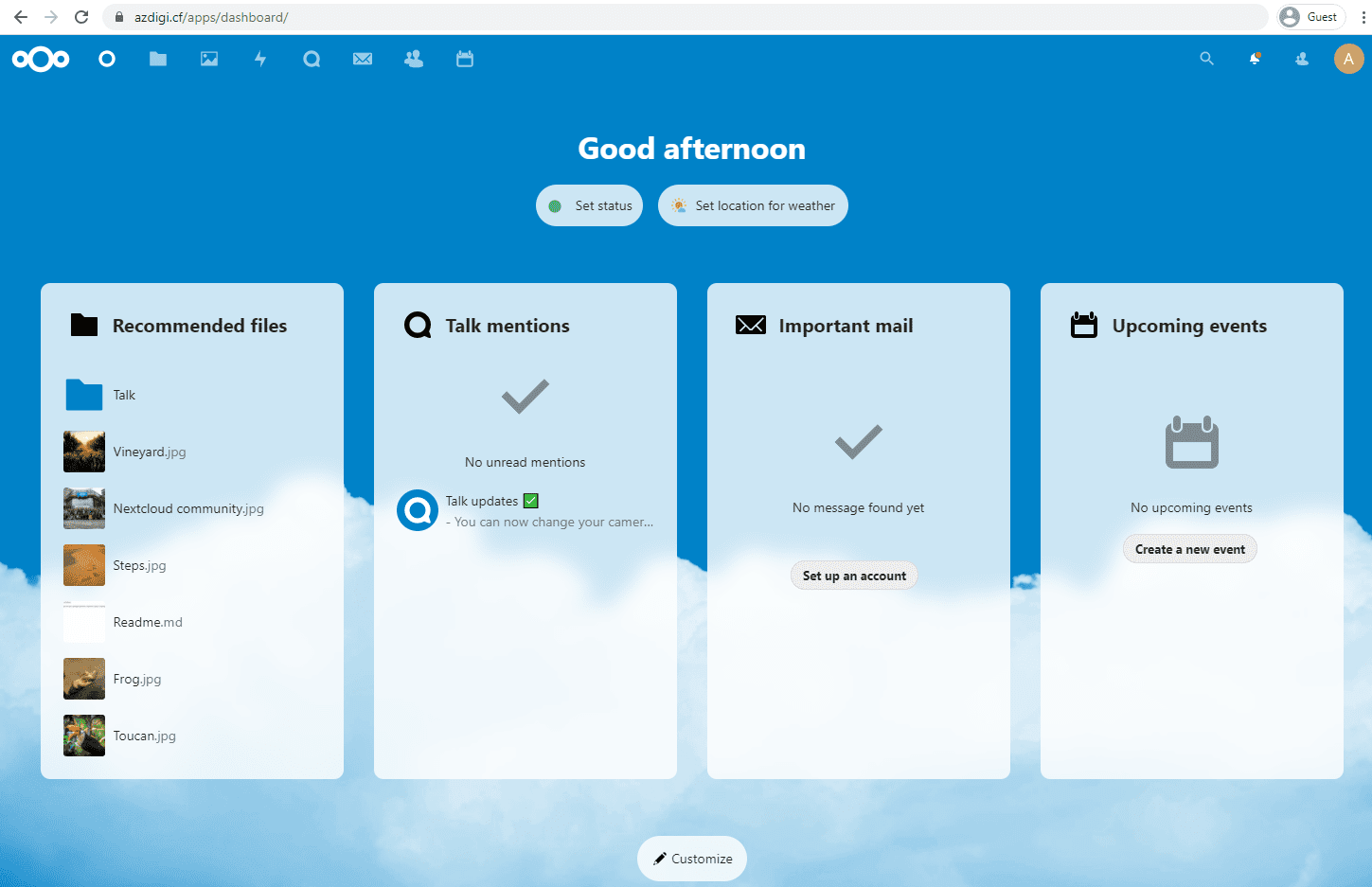Screen dimensions: 1372x887
Task: Create a new event in Upcoming events
Action: tap(1189, 548)
